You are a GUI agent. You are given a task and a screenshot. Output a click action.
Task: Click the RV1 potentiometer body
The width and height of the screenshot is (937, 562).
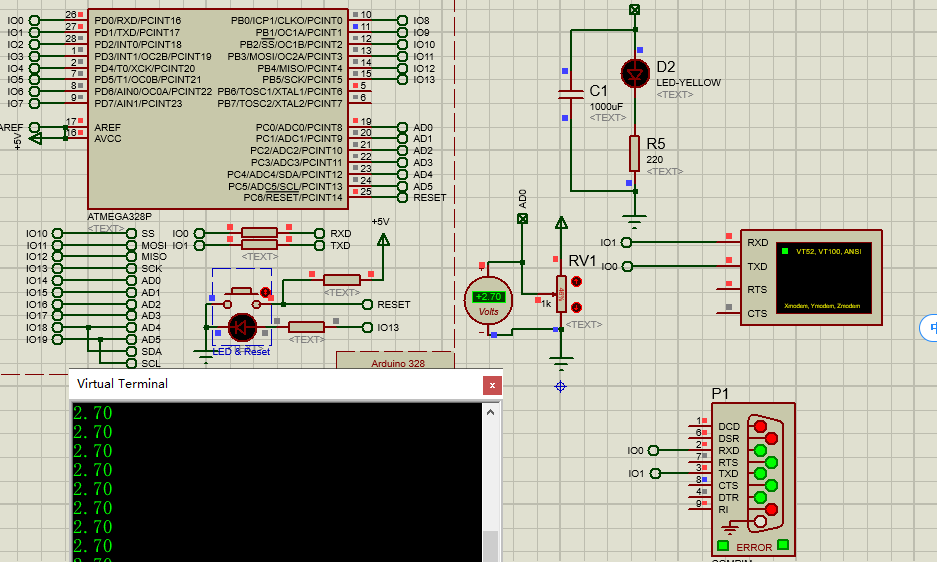click(561, 294)
